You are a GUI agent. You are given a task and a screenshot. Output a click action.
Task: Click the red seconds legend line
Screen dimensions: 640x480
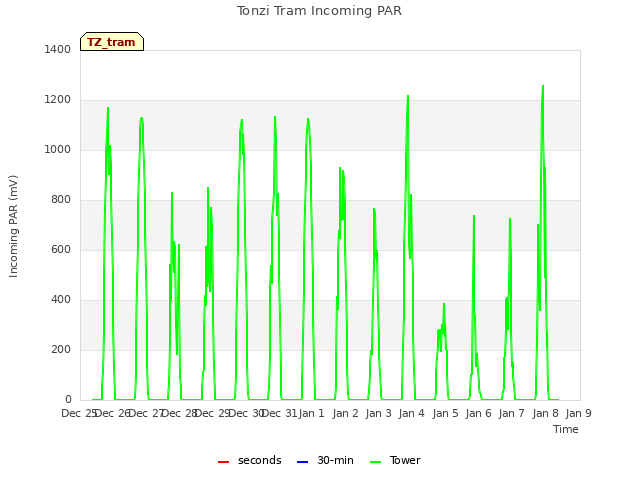point(223,462)
